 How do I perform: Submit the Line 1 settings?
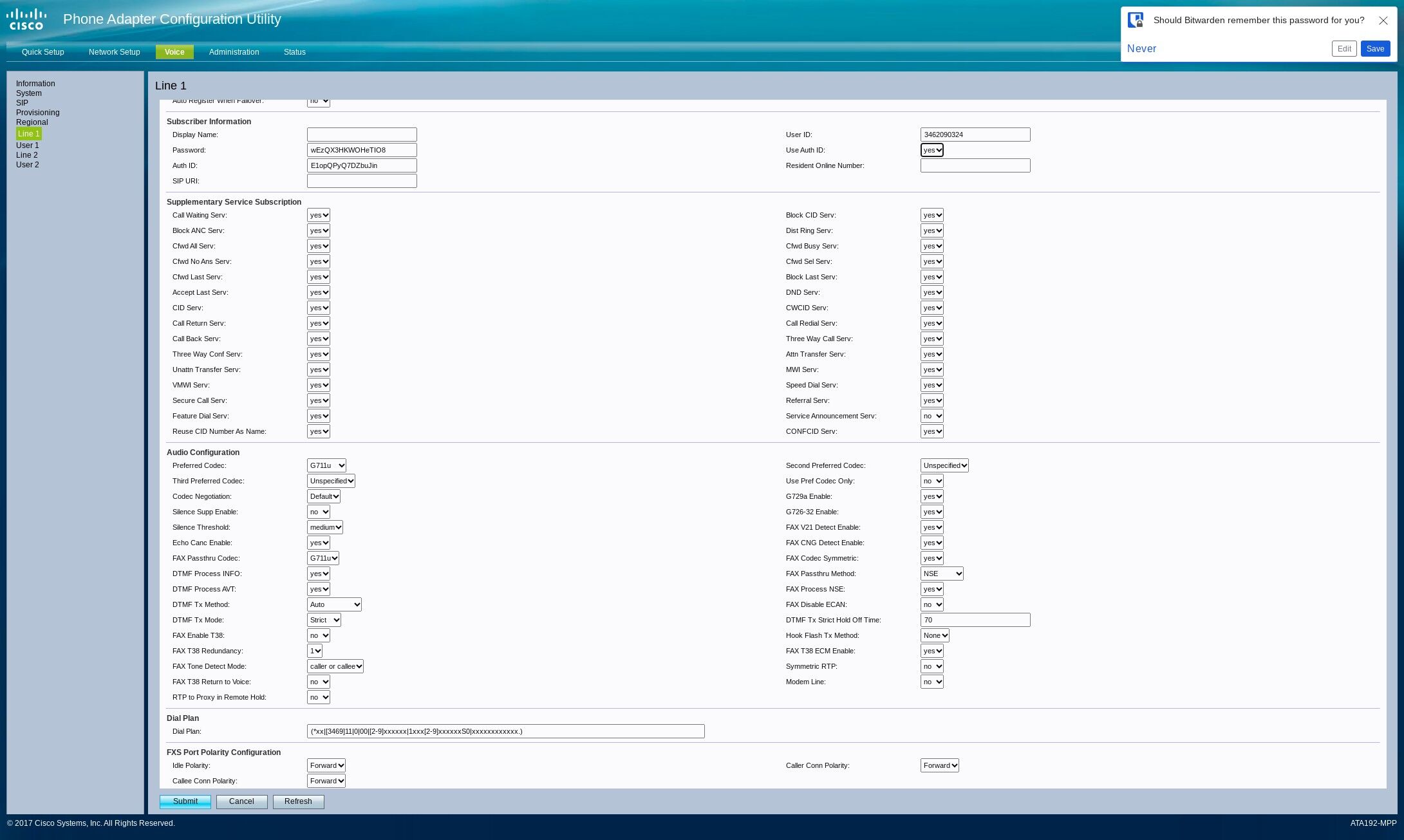tap(185, 801)
